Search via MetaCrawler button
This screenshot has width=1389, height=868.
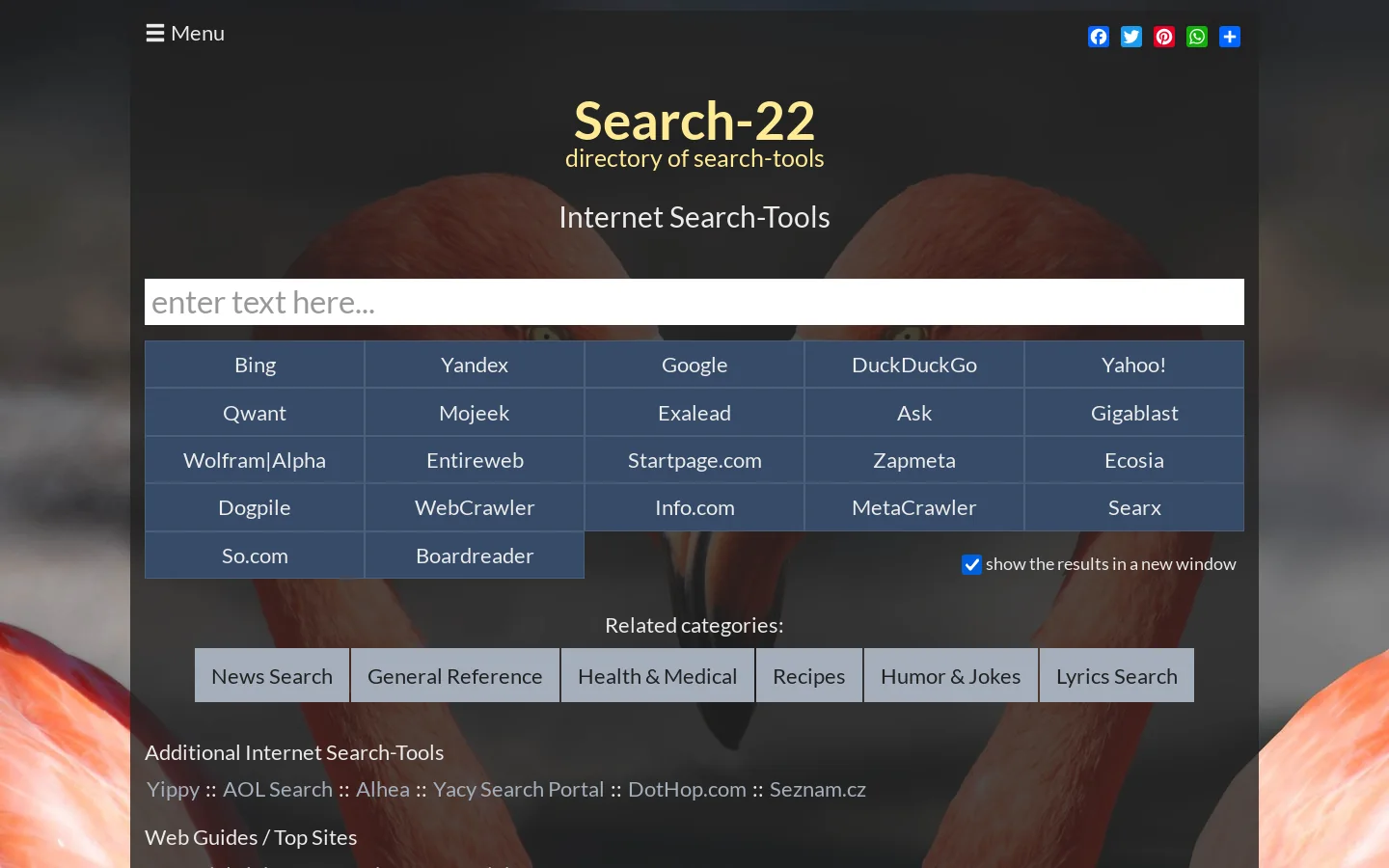tap(914, 507)
